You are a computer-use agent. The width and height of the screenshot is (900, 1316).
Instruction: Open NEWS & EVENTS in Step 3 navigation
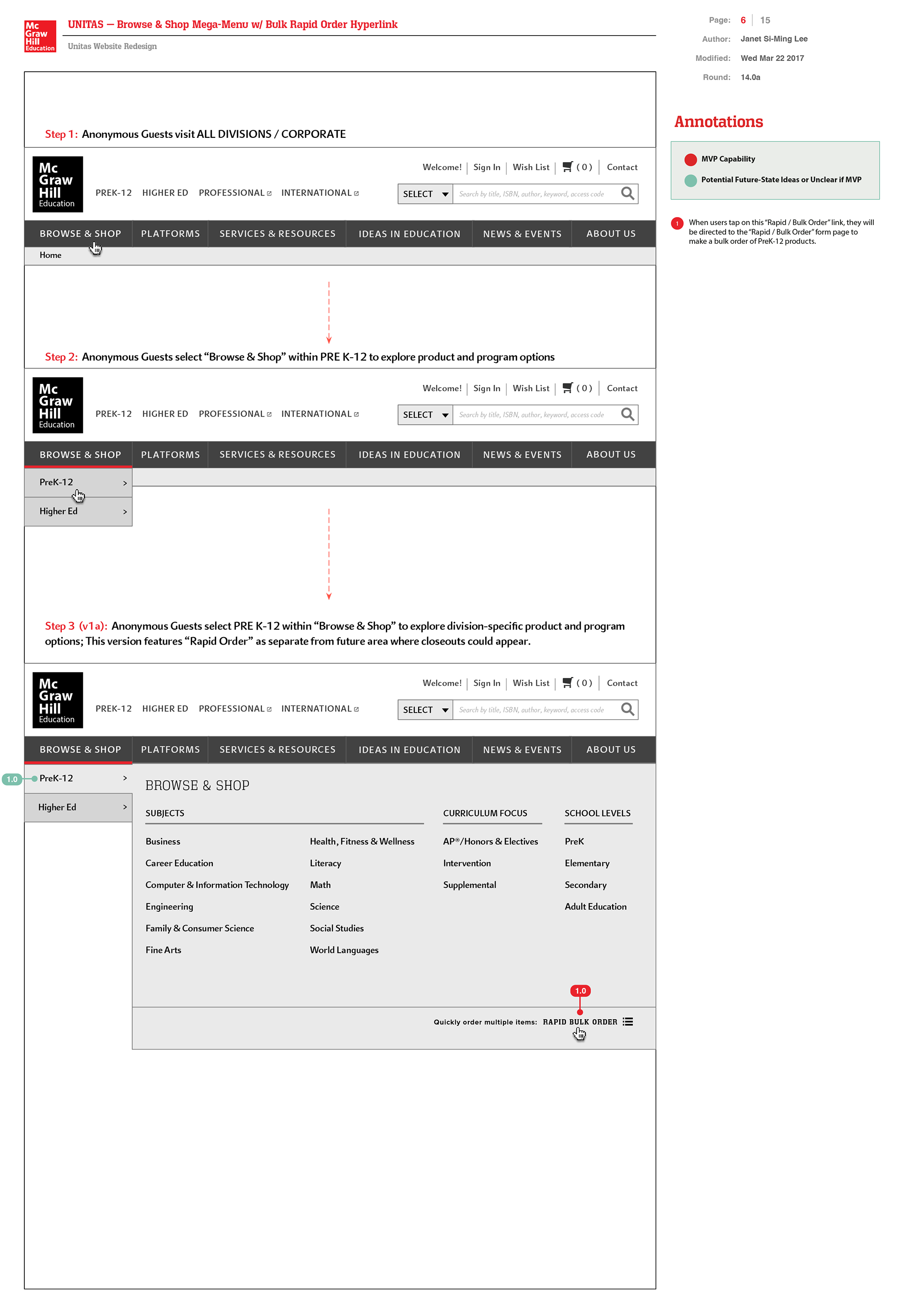tap(522, 750)
